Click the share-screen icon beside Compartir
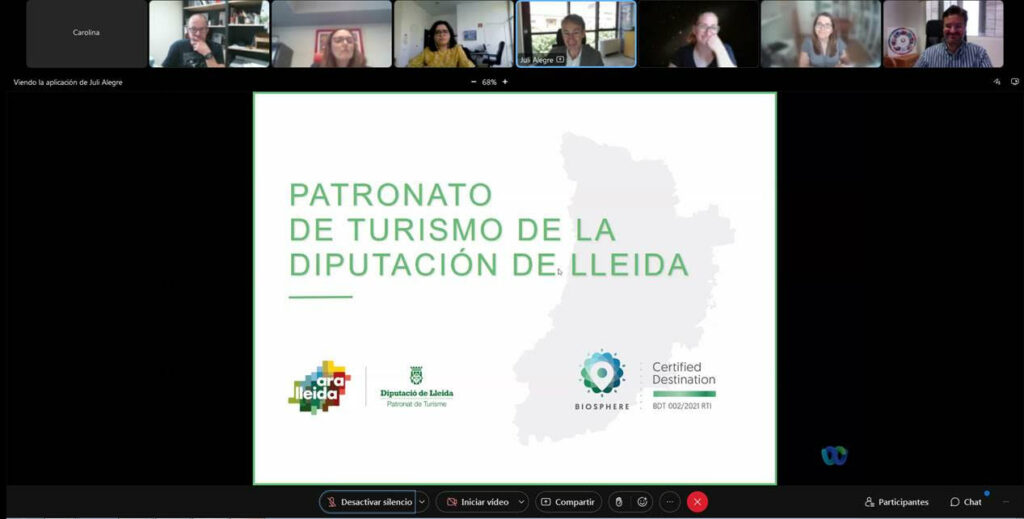Screen dimensions: 1024x519 546,502
